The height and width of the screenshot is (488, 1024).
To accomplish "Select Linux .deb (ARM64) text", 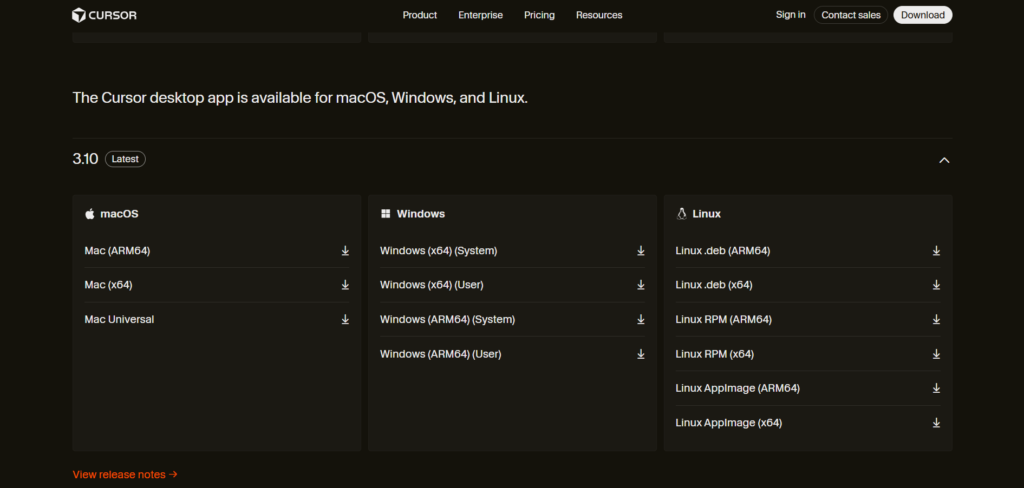I will click(x=723, y=251).
